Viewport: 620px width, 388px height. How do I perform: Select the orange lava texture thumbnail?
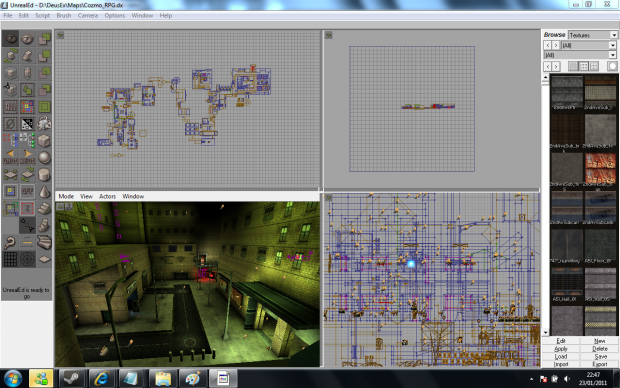(600, 168)
